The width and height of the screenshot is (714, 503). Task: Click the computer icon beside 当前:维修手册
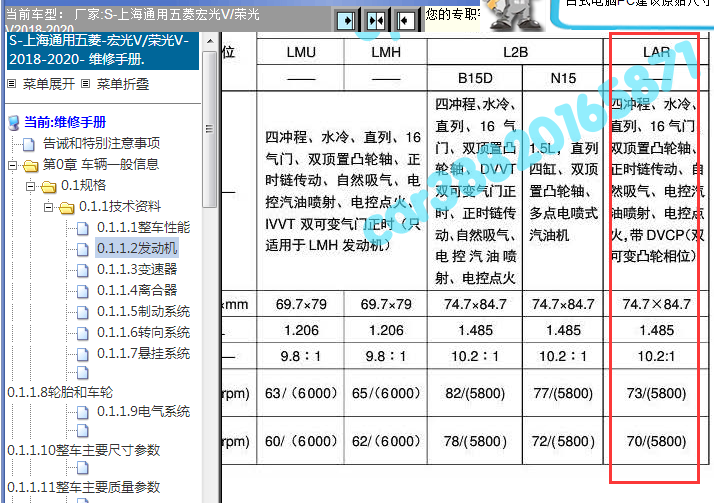point(14,122)
